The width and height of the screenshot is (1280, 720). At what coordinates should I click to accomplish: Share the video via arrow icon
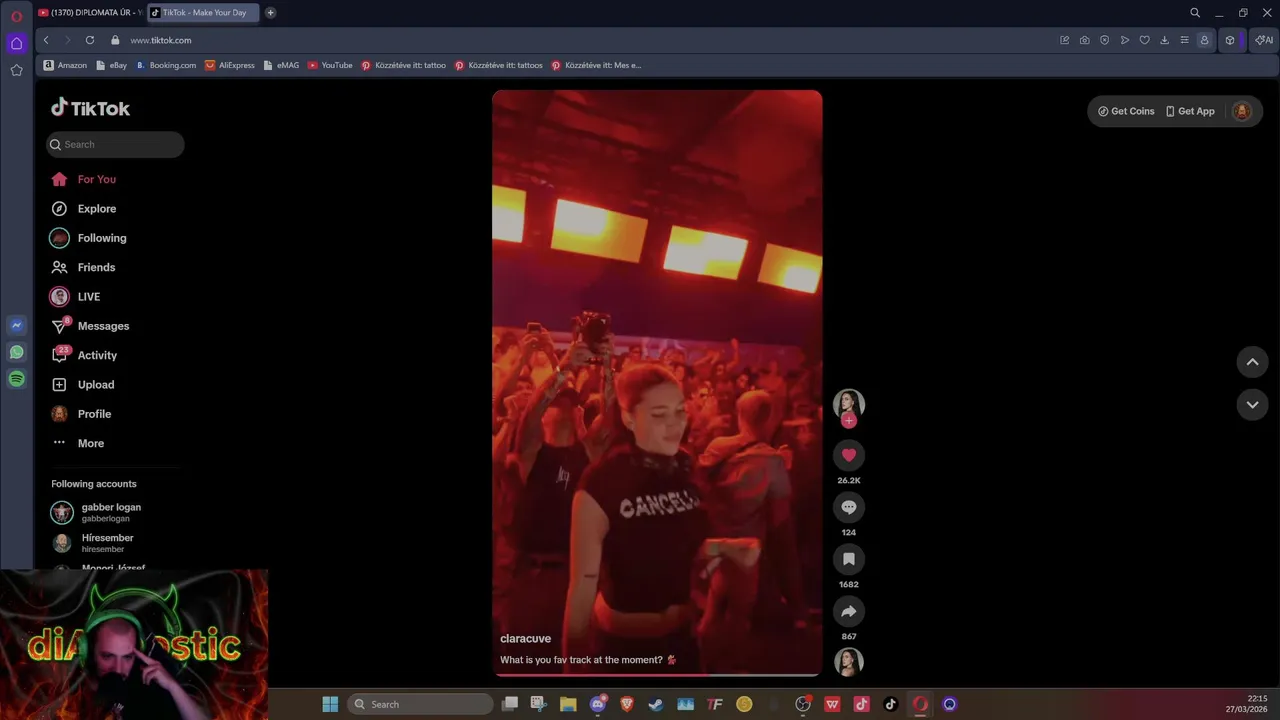(849, 611)
